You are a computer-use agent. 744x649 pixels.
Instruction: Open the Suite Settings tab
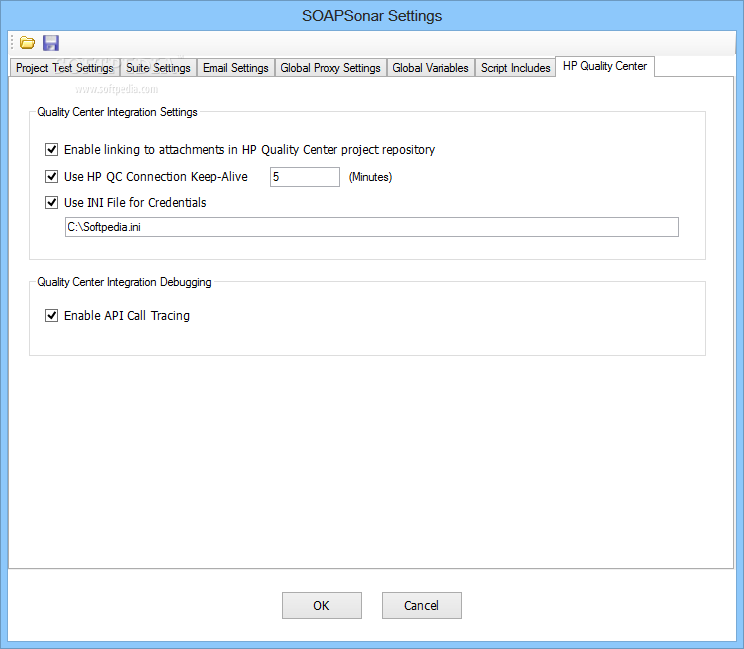point(158,68)
